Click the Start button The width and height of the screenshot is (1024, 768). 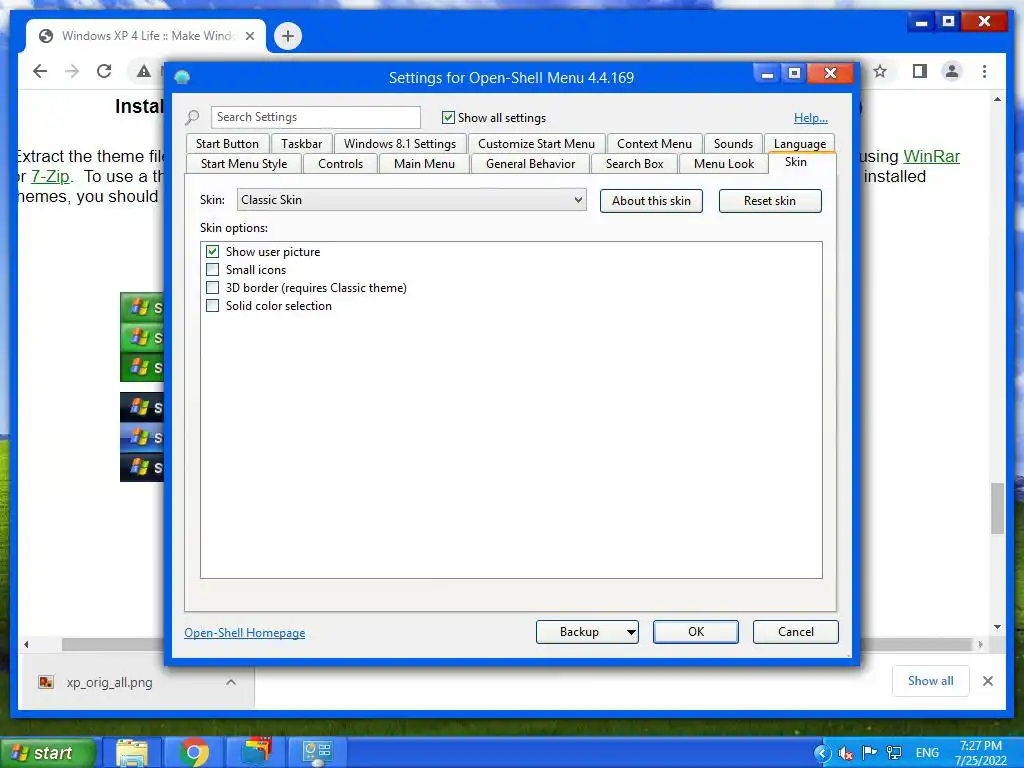47,753
